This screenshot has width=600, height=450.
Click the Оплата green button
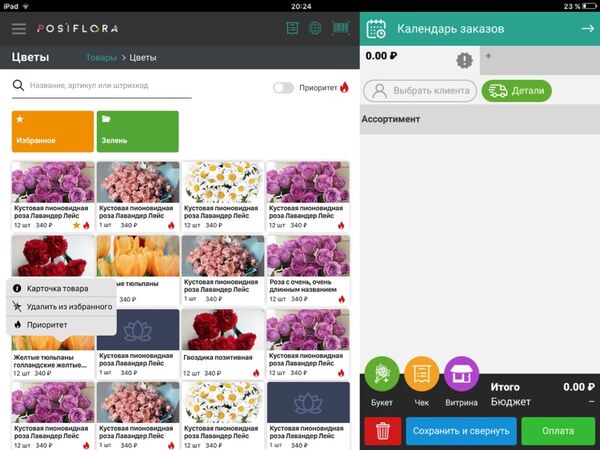click(558, 431)
